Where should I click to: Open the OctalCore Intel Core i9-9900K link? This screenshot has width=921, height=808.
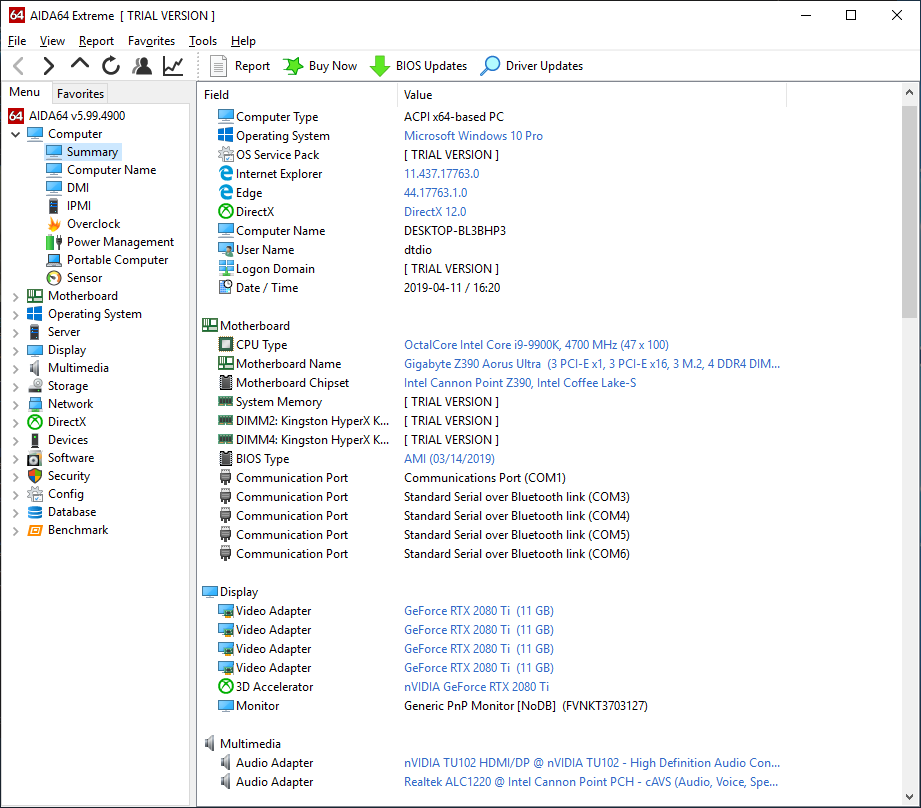[x=536, y=345]
